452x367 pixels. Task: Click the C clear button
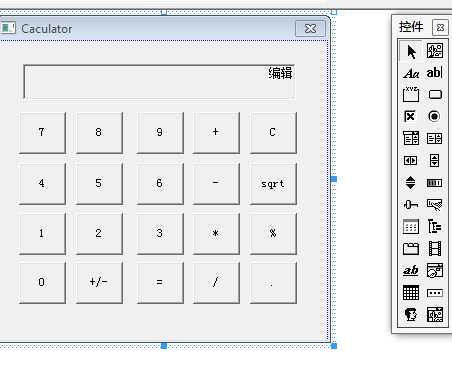point(273,133)
